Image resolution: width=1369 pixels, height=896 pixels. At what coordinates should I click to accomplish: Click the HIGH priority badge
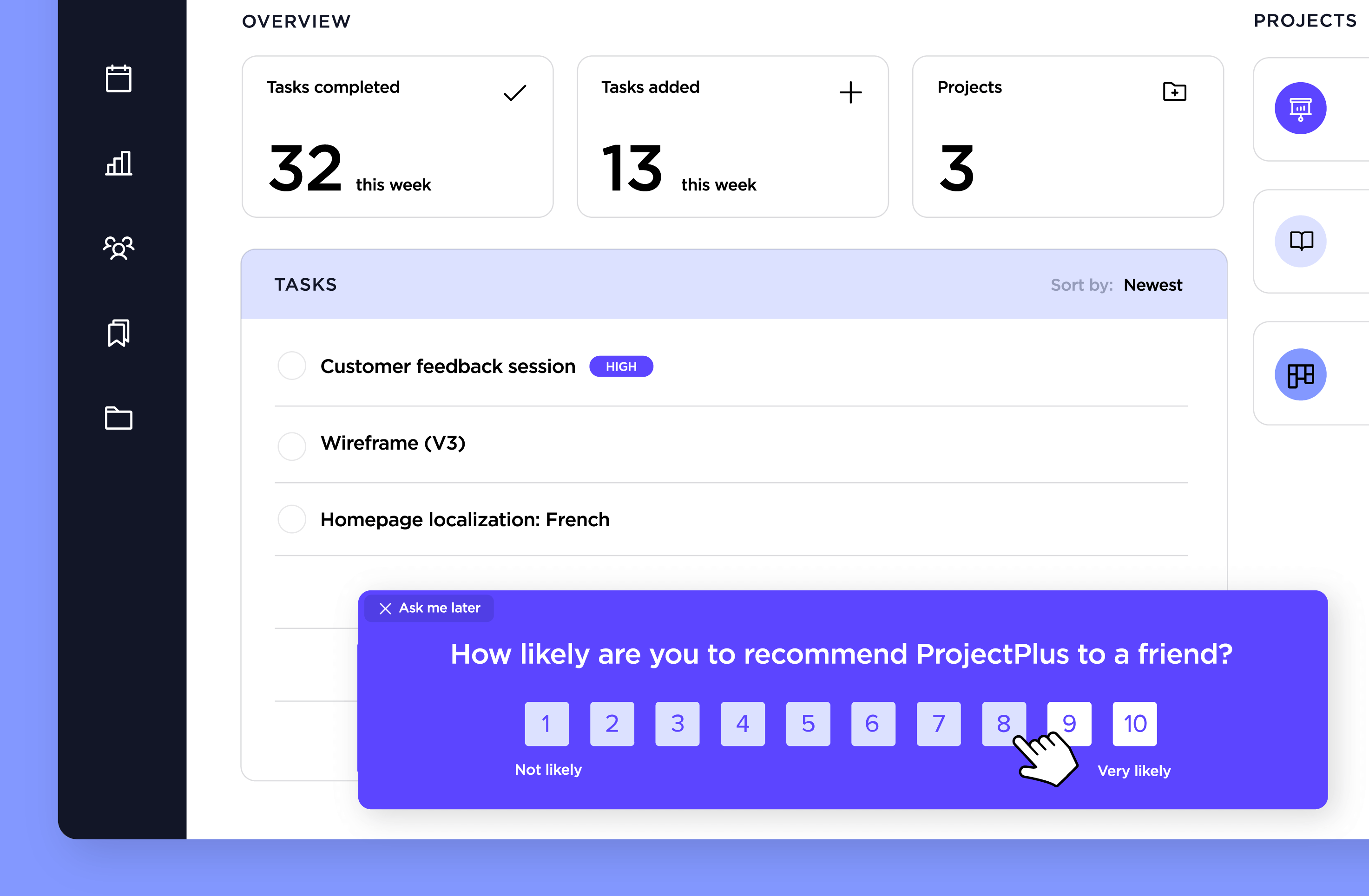621,367
